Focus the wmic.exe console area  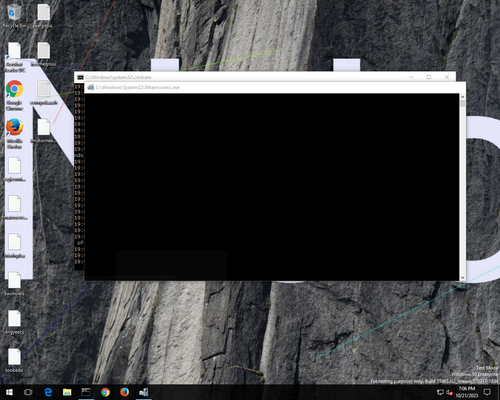(x=272, y=187)
